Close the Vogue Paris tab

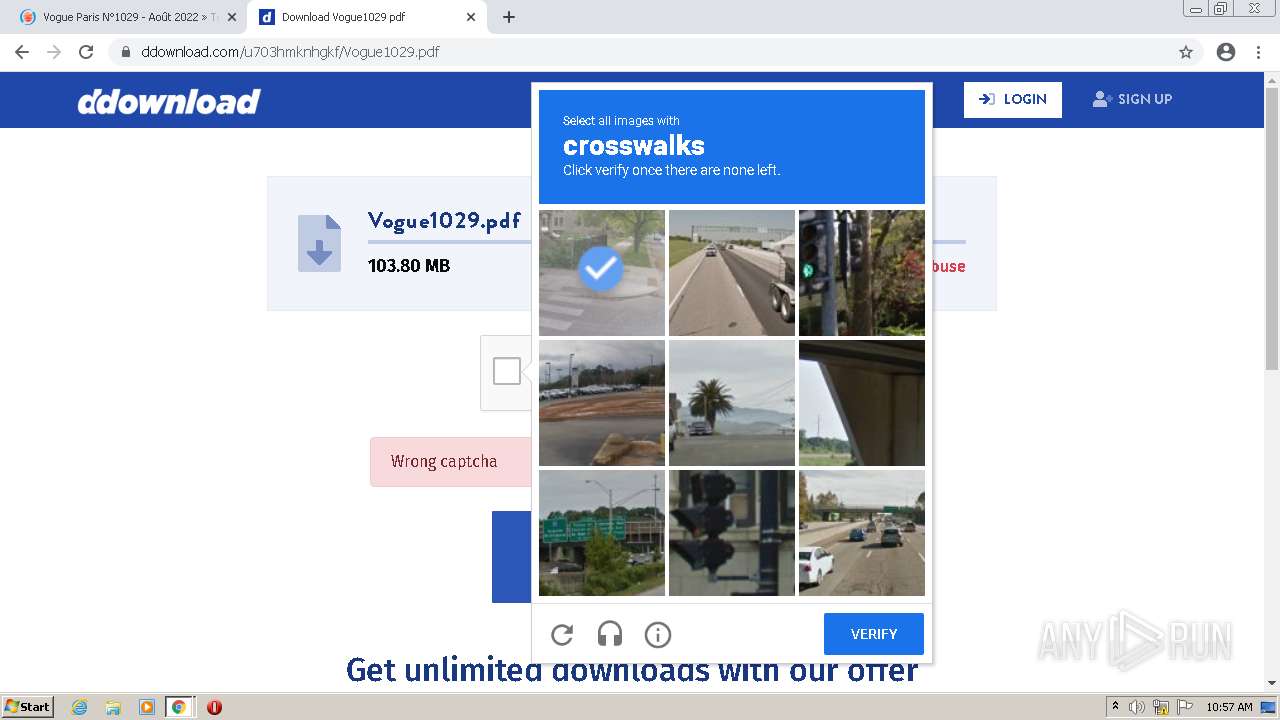pyautogui.click(x=232, y=17)
